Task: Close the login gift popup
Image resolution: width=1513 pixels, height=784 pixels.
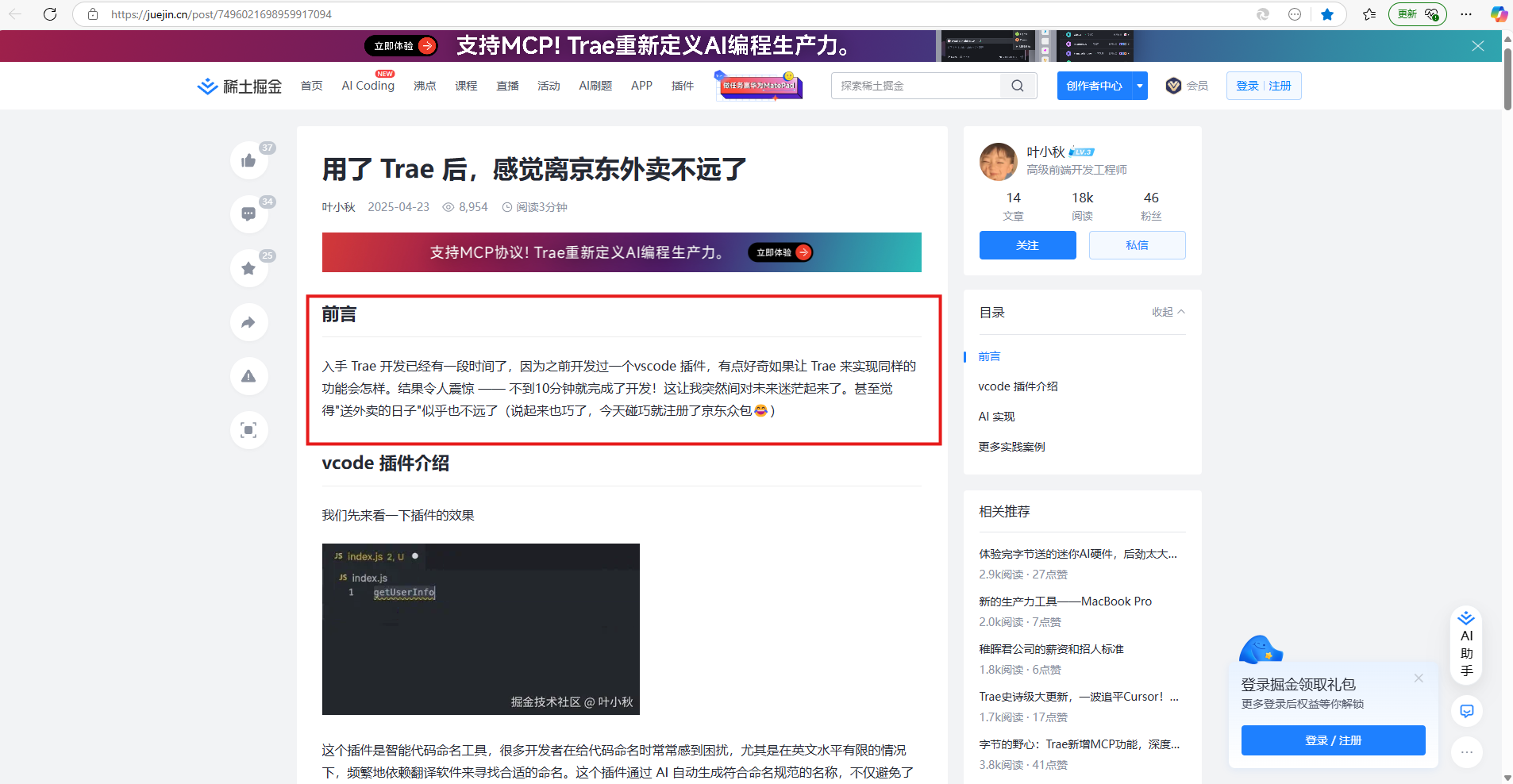Action: point(1419,678)
